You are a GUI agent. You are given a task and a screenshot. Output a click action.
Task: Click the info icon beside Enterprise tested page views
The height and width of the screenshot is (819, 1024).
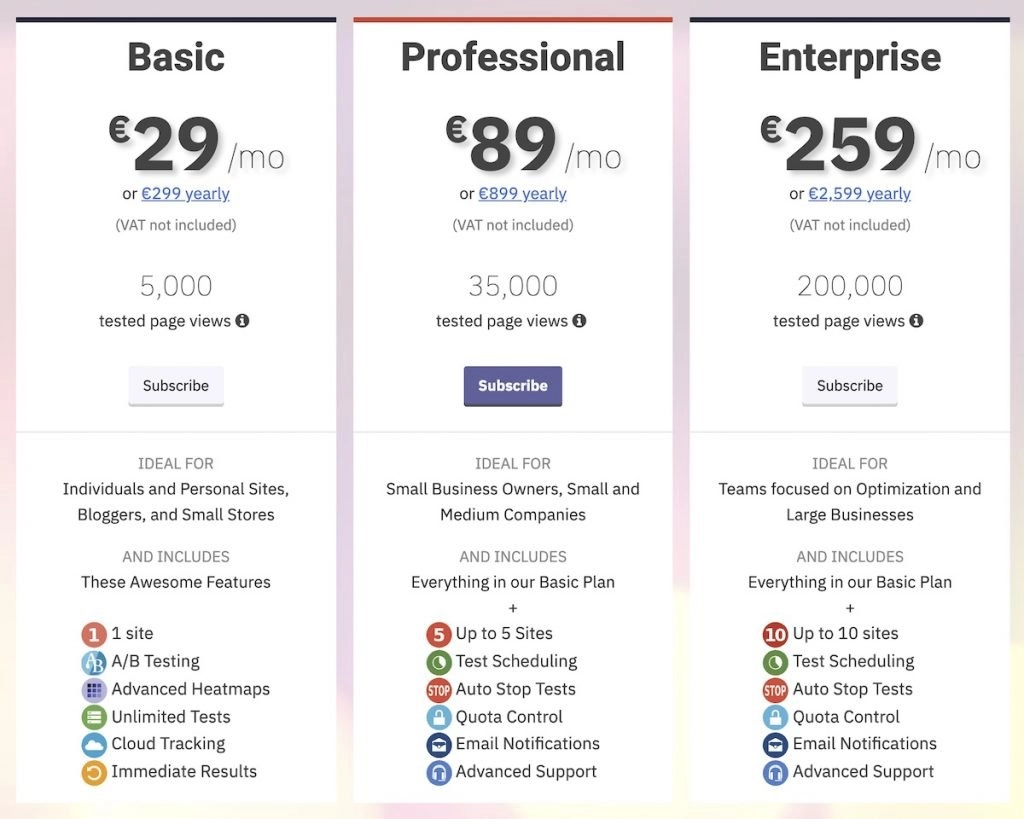pyautogui.click(x=916, y=321)
